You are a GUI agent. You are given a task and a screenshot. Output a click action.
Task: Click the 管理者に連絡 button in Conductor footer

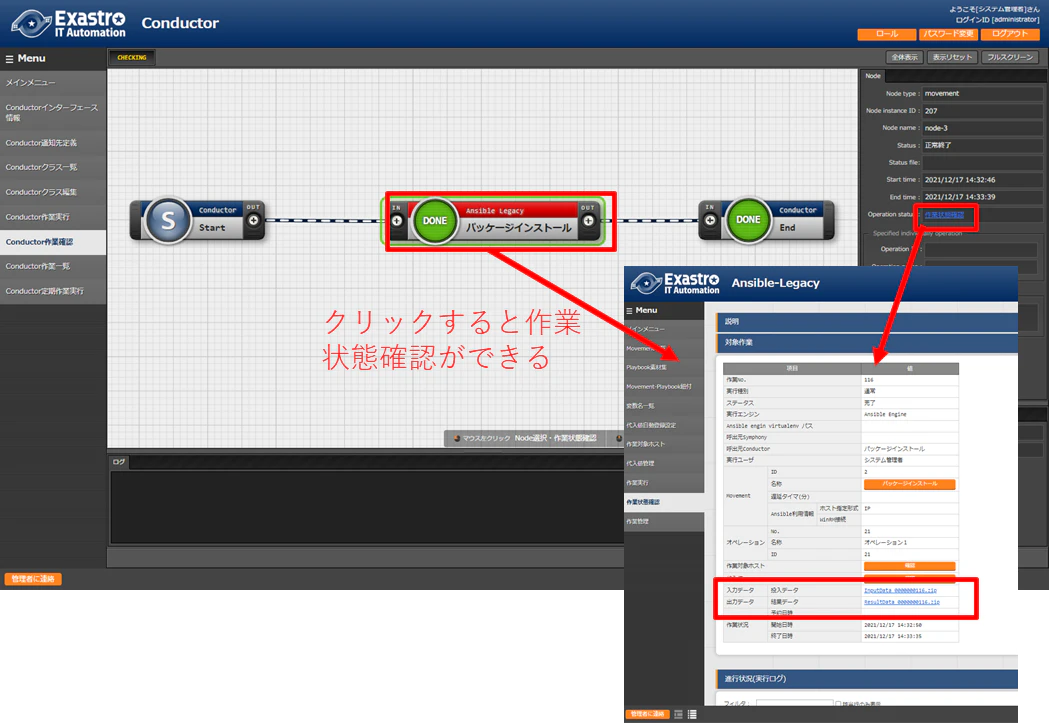coord(33,579)
